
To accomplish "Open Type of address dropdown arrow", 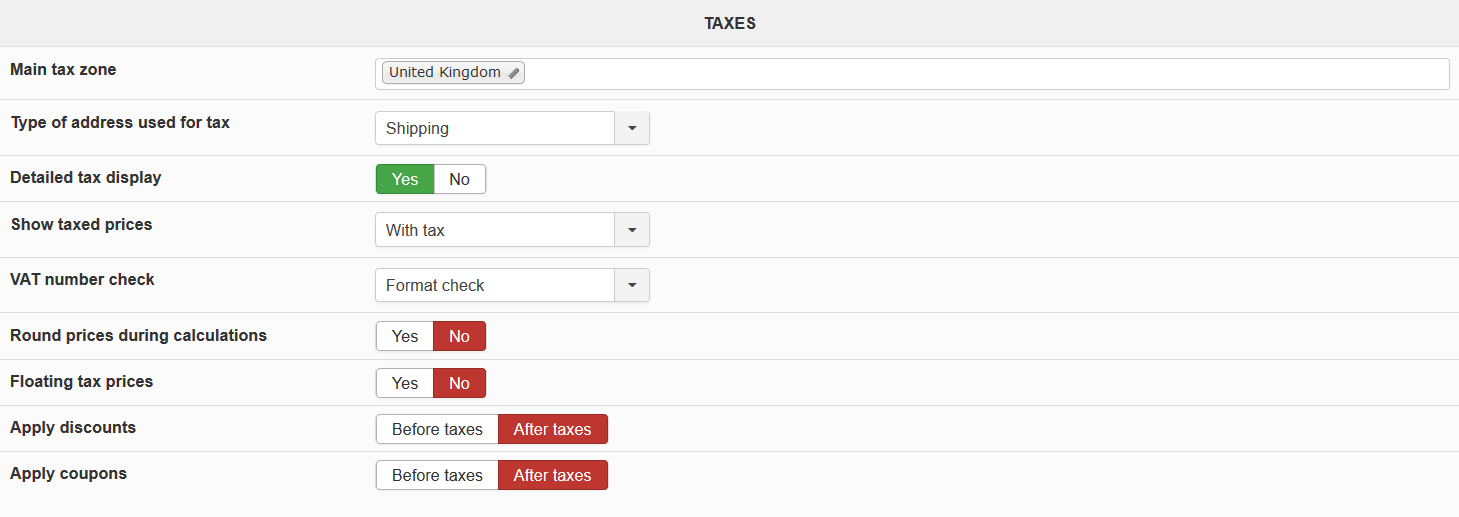I will tap(632, 128).
